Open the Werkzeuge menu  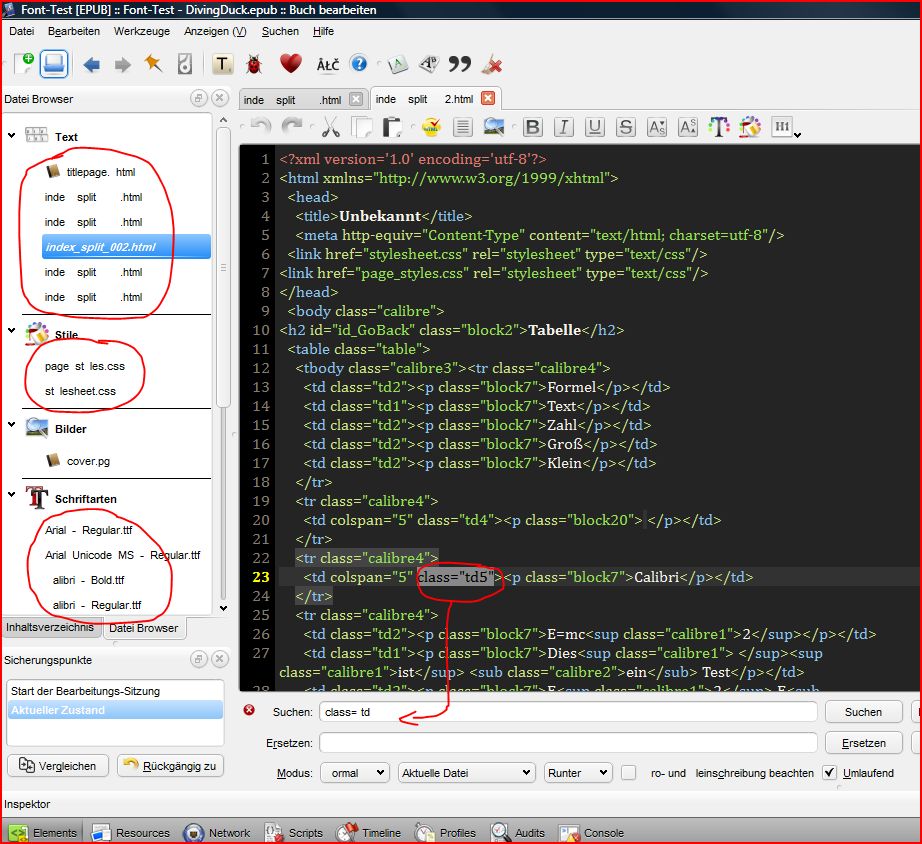141,31
